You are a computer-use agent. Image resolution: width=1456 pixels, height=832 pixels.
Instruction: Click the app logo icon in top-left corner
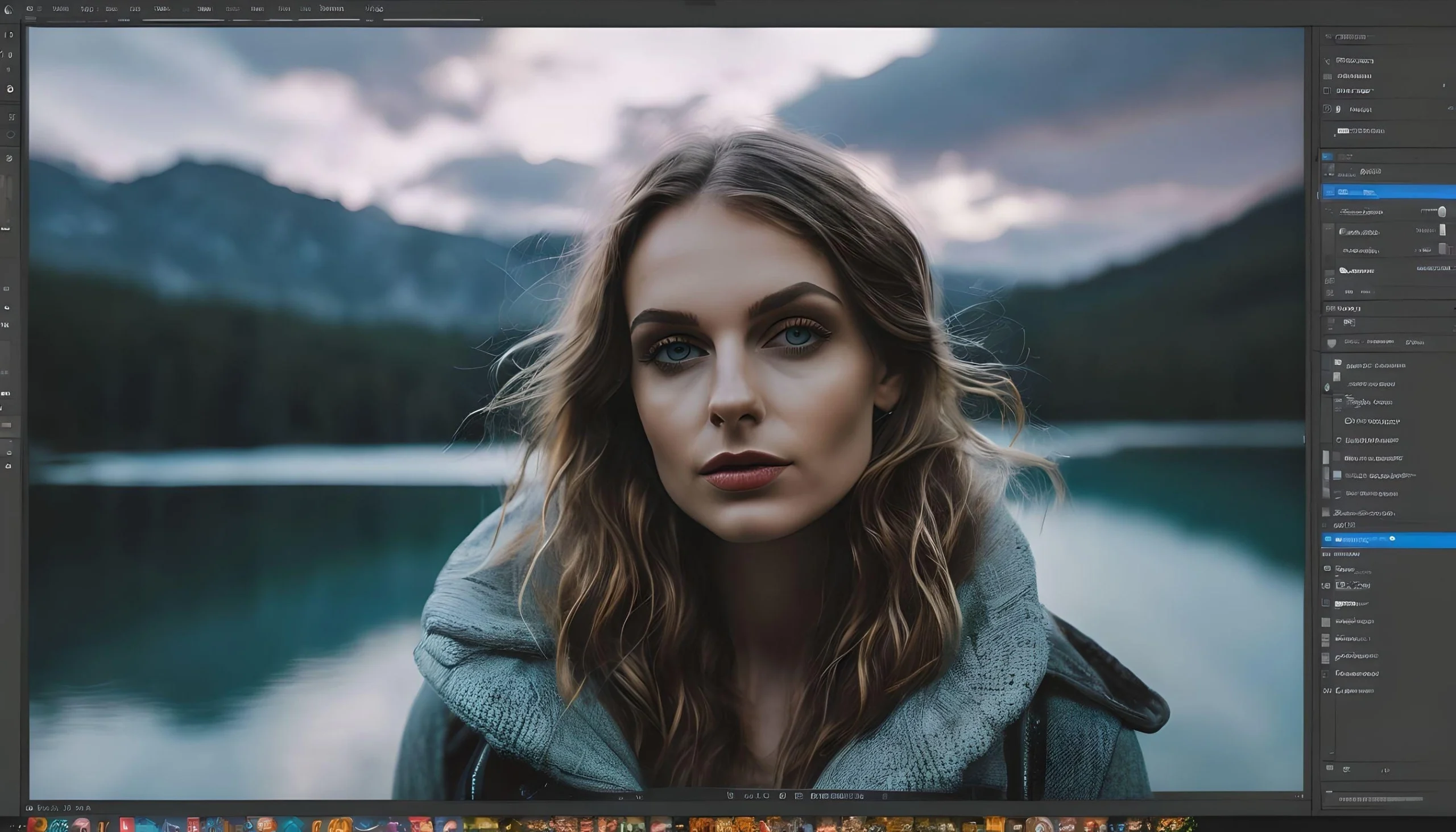click(x=8, y=9)
